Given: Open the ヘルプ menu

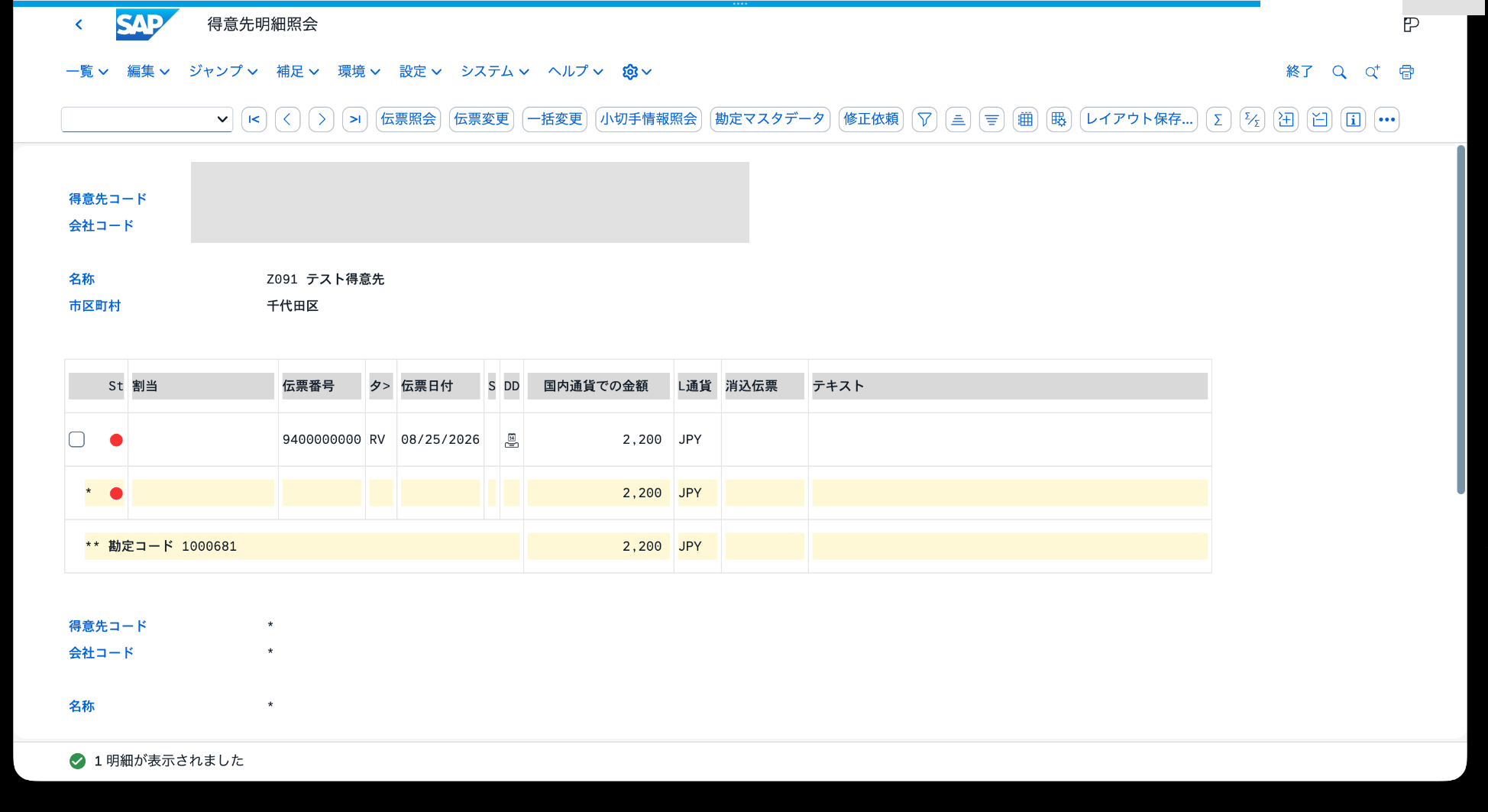Looking at the screenshot, I should (575, 71).
